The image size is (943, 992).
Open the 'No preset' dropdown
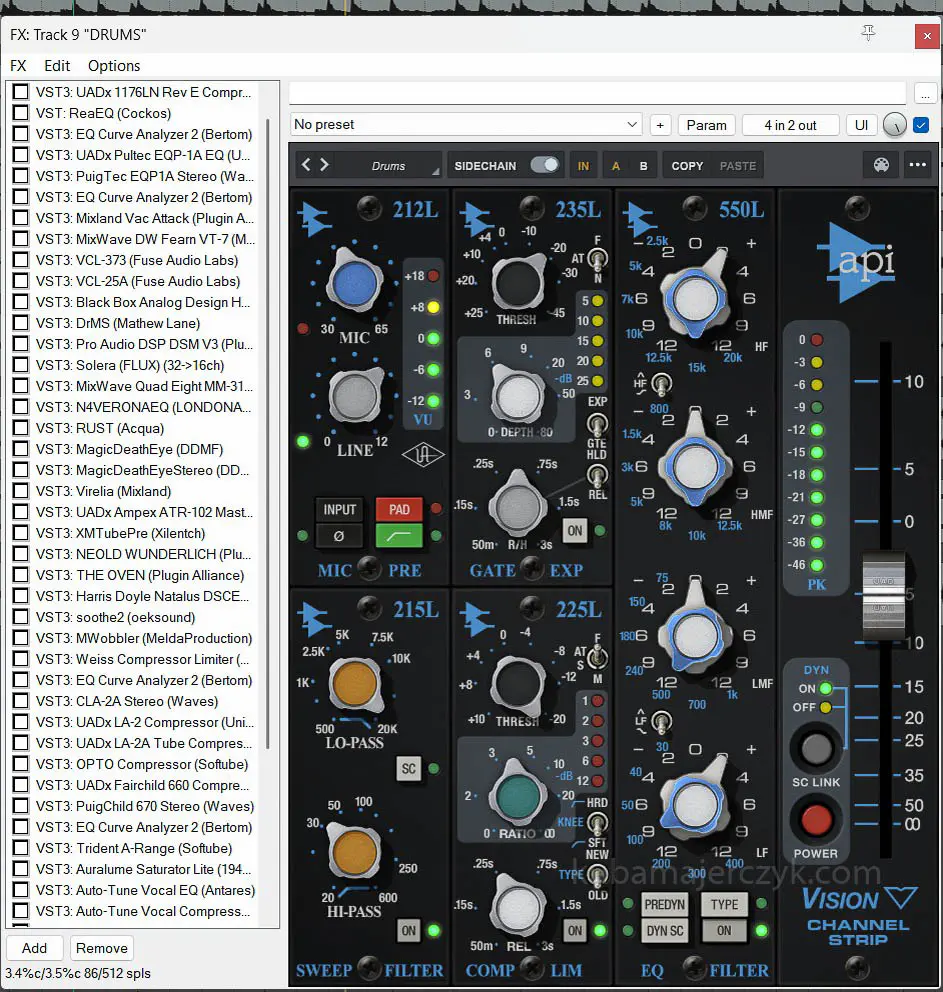click(x=466, y=125)
